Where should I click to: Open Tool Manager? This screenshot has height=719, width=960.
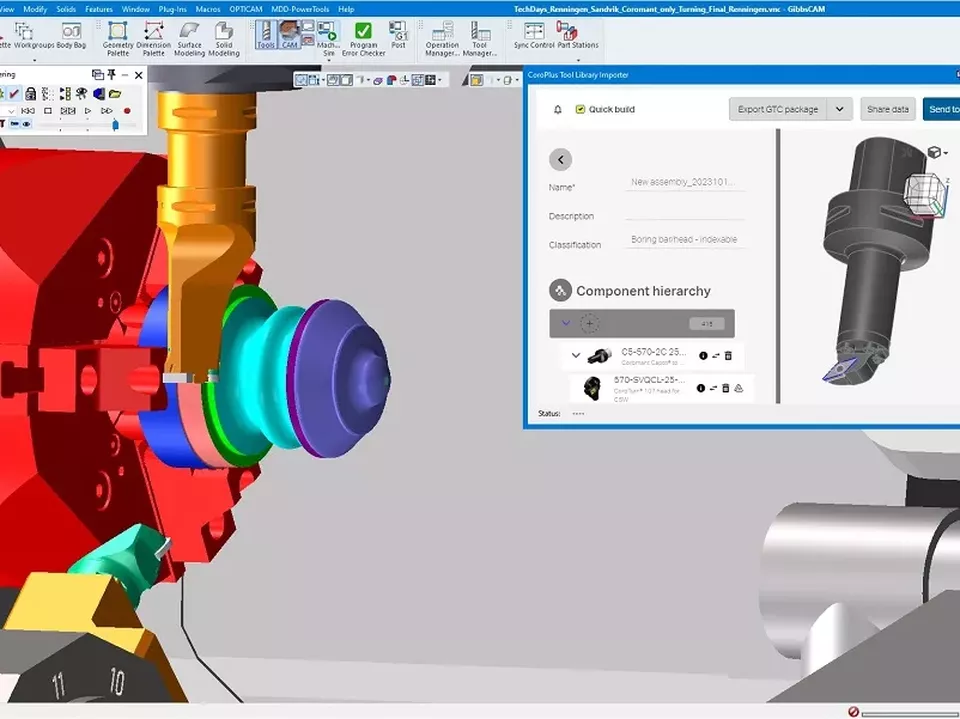tap(479, 39)
